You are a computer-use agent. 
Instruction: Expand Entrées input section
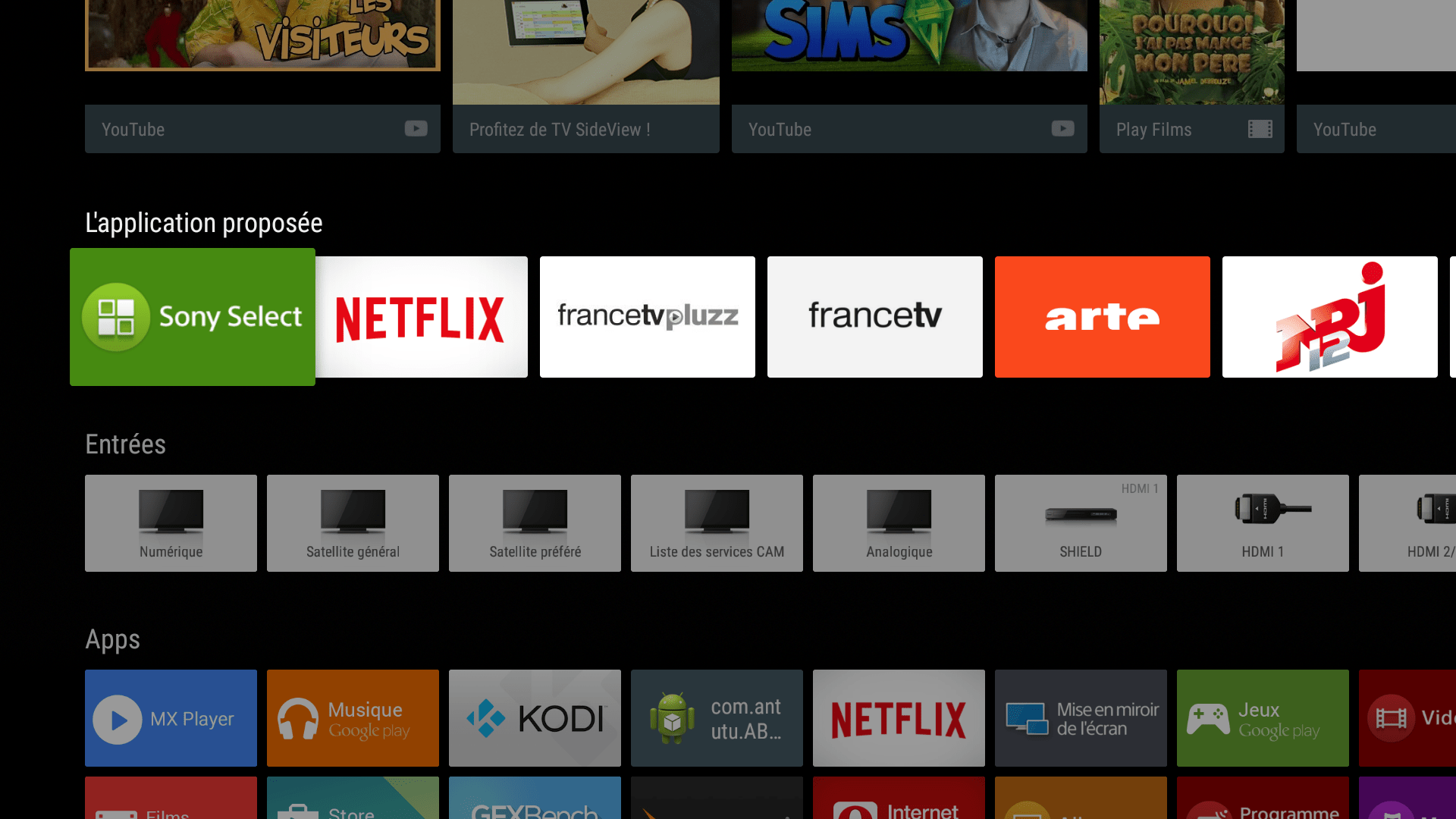click(x=125, y=444)
